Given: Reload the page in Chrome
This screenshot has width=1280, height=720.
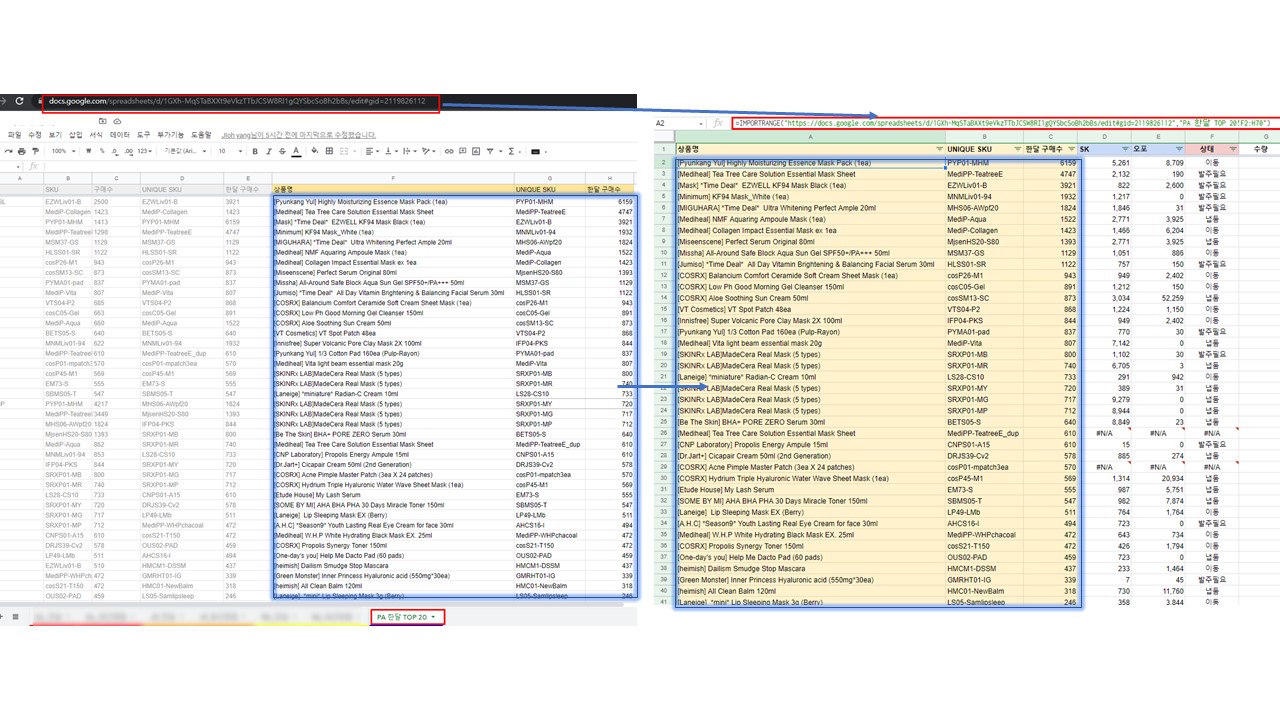Looking at the screenshot, I should 19,101.
